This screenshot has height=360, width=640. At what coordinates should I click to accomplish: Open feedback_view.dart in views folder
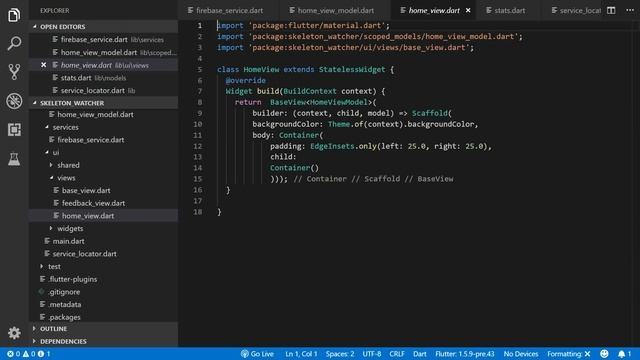104,203
